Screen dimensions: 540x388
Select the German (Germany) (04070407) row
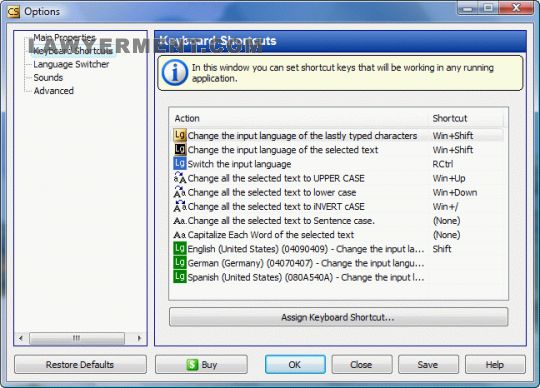pos(338,263)
